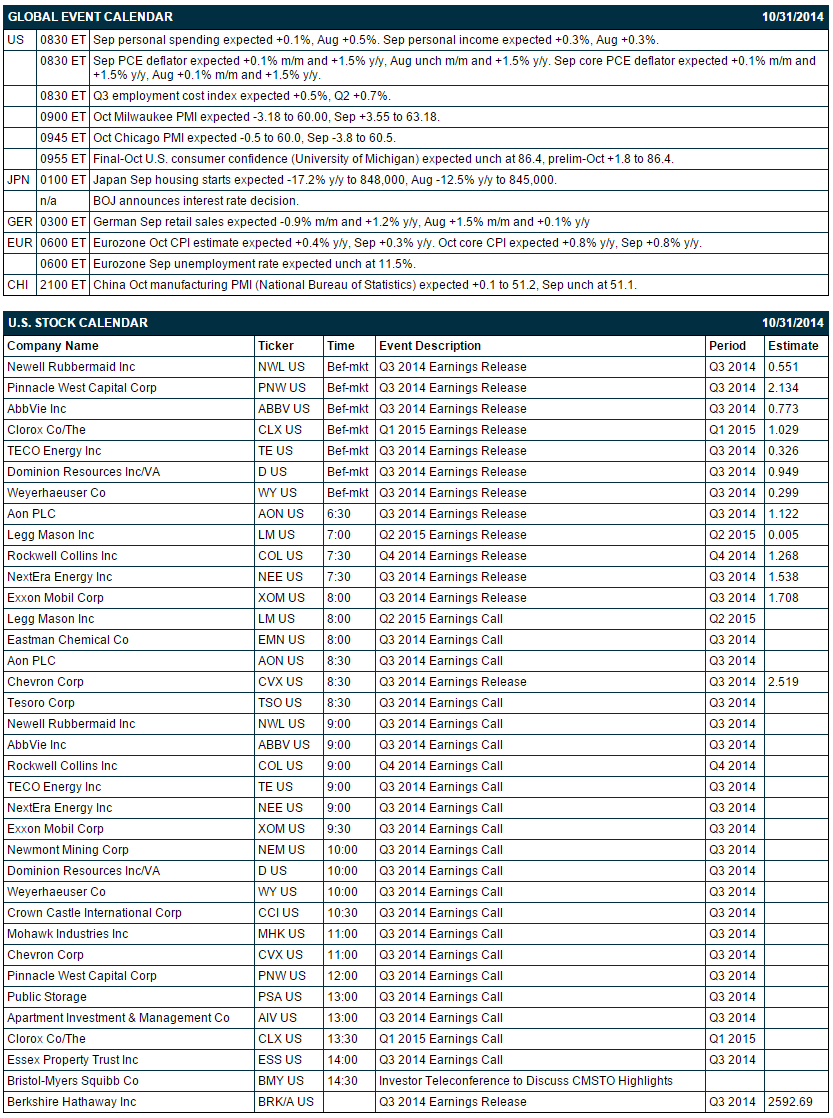Select the Essex Property Trust Inc row
The width and height of the screenshot is (833, 1118).
[416, 1060]
